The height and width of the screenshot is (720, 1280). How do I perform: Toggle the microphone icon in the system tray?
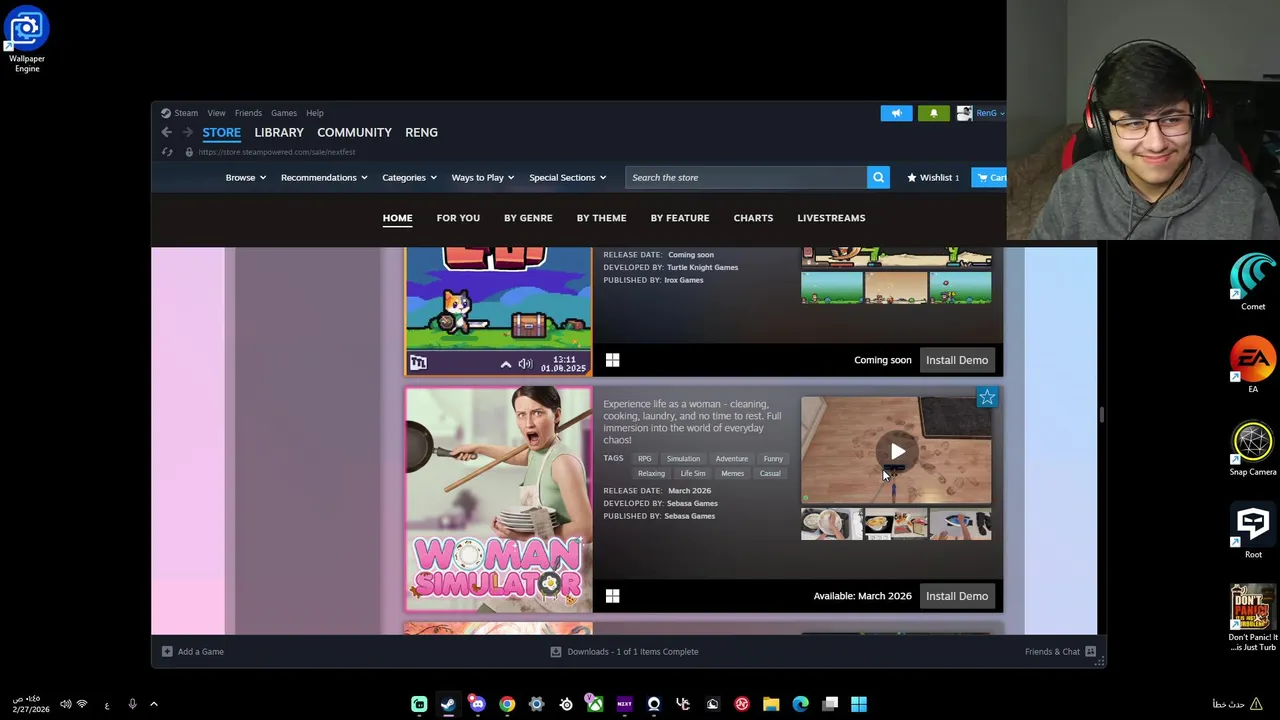132,704
